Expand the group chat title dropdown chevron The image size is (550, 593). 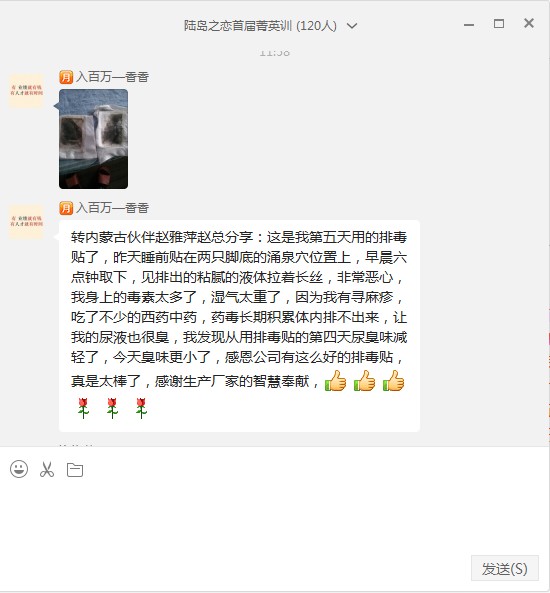352,26
